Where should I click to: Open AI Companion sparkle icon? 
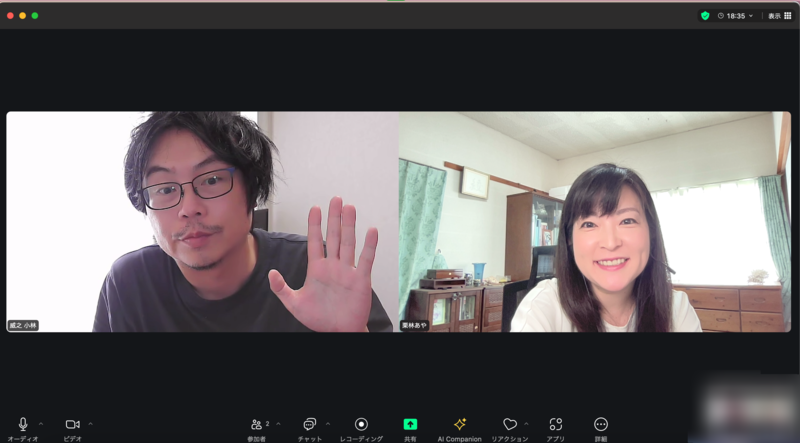point(459,425)
